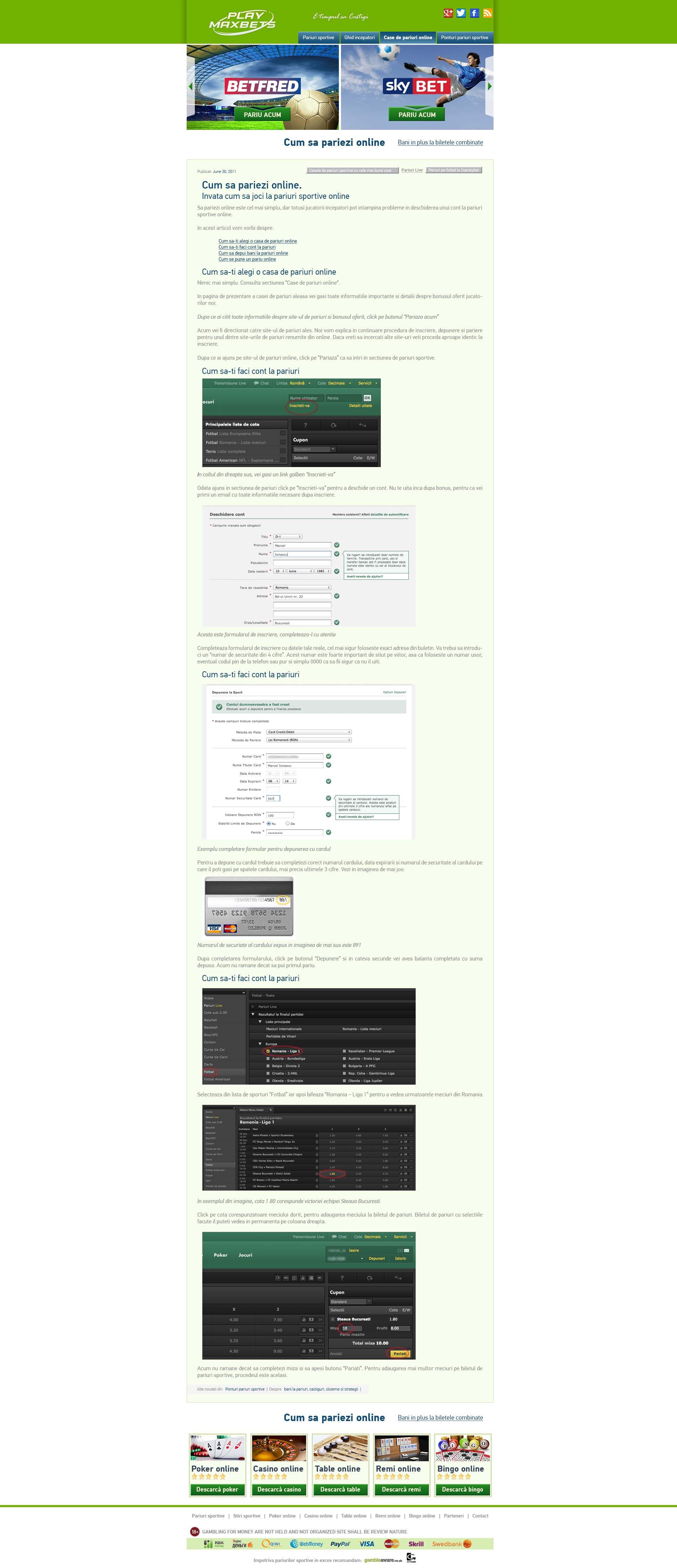Click the MasterCard logo in the footer payment strip
677x1568 pixels.
click(392, 1544)
